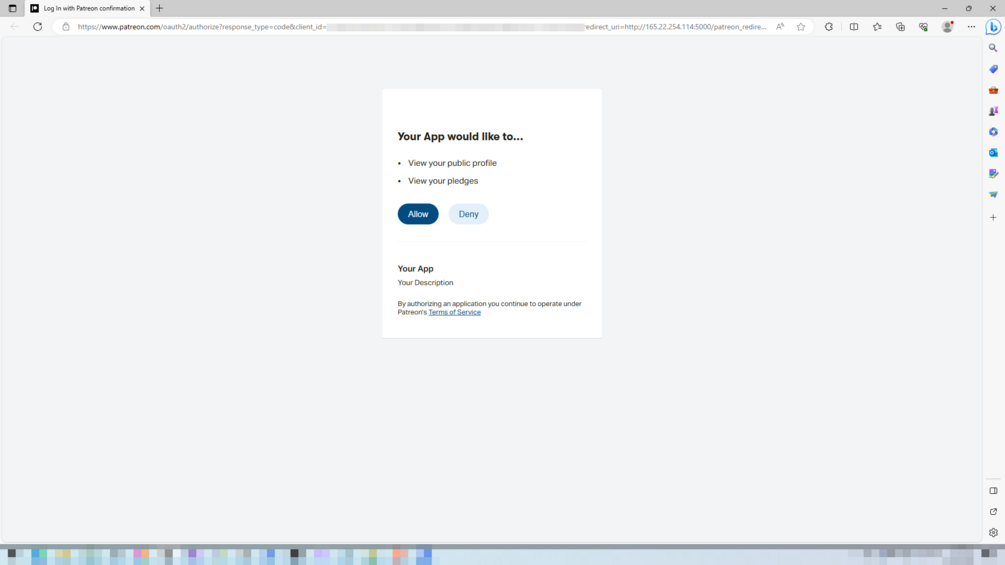Enable split screen view

(854, 27)
